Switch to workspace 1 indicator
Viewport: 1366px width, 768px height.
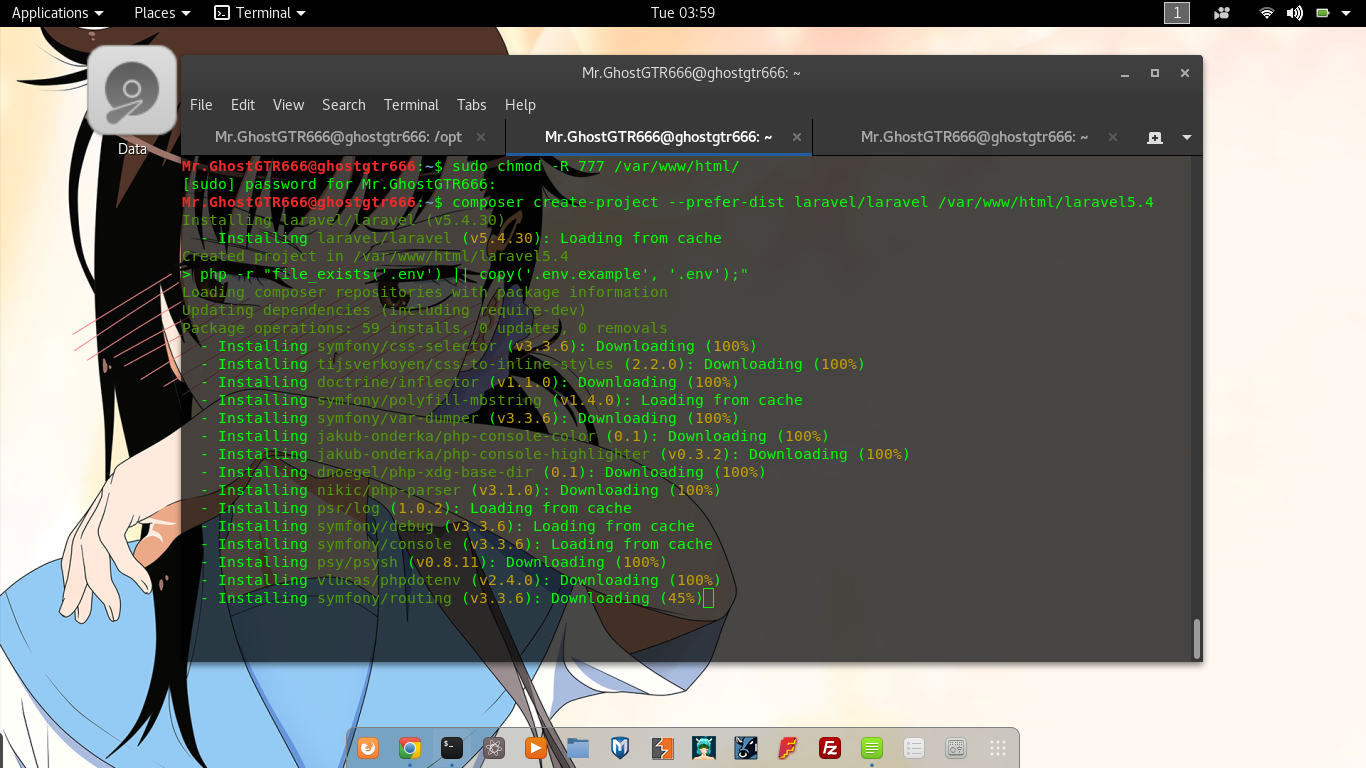(1177, 13)
